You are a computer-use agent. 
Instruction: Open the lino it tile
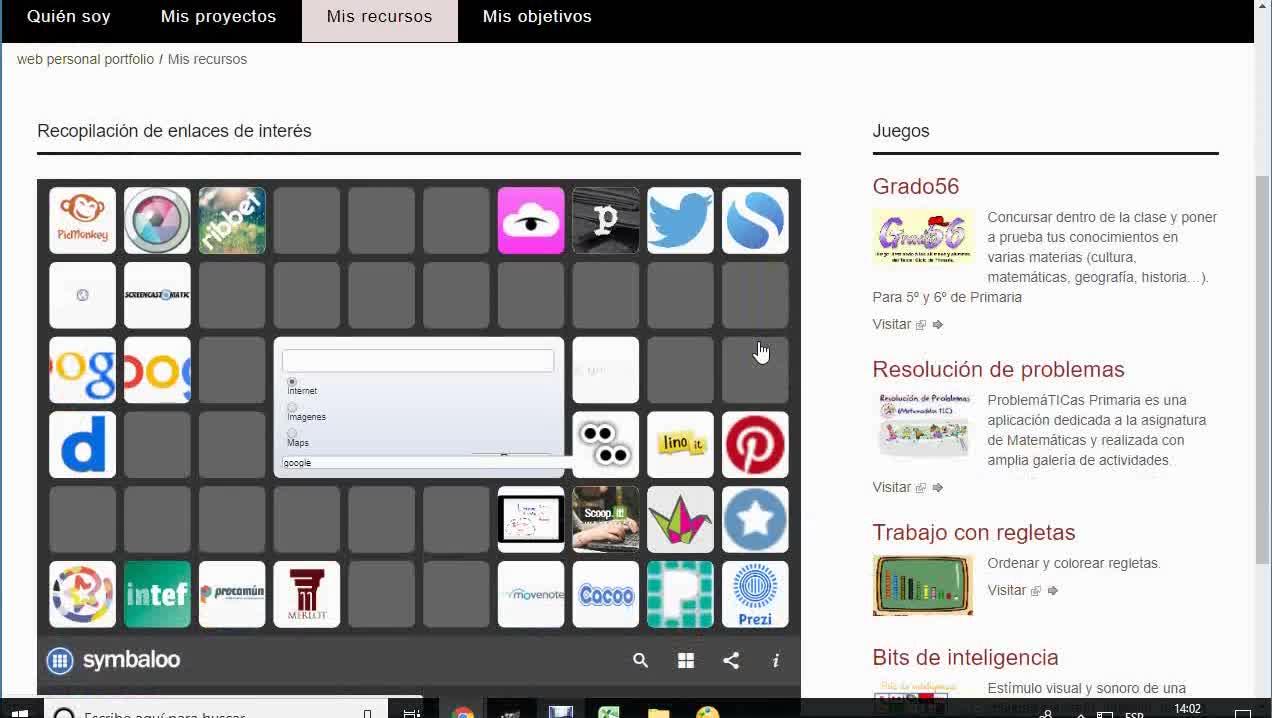(680, 445)
